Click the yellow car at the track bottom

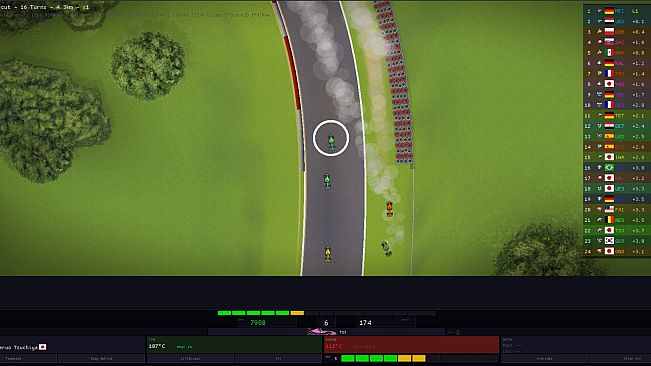[328, 254]
